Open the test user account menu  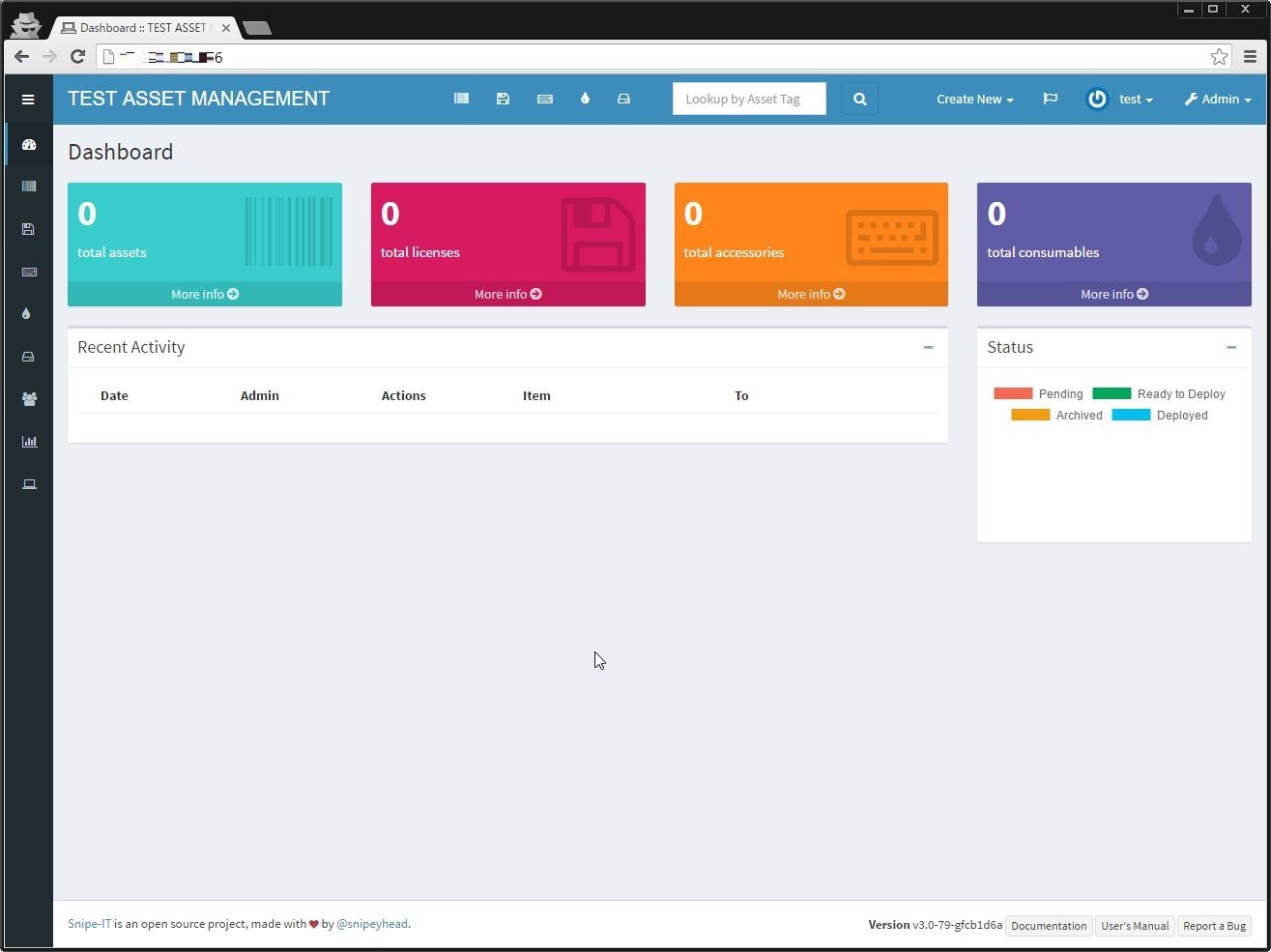[1121, 99]
